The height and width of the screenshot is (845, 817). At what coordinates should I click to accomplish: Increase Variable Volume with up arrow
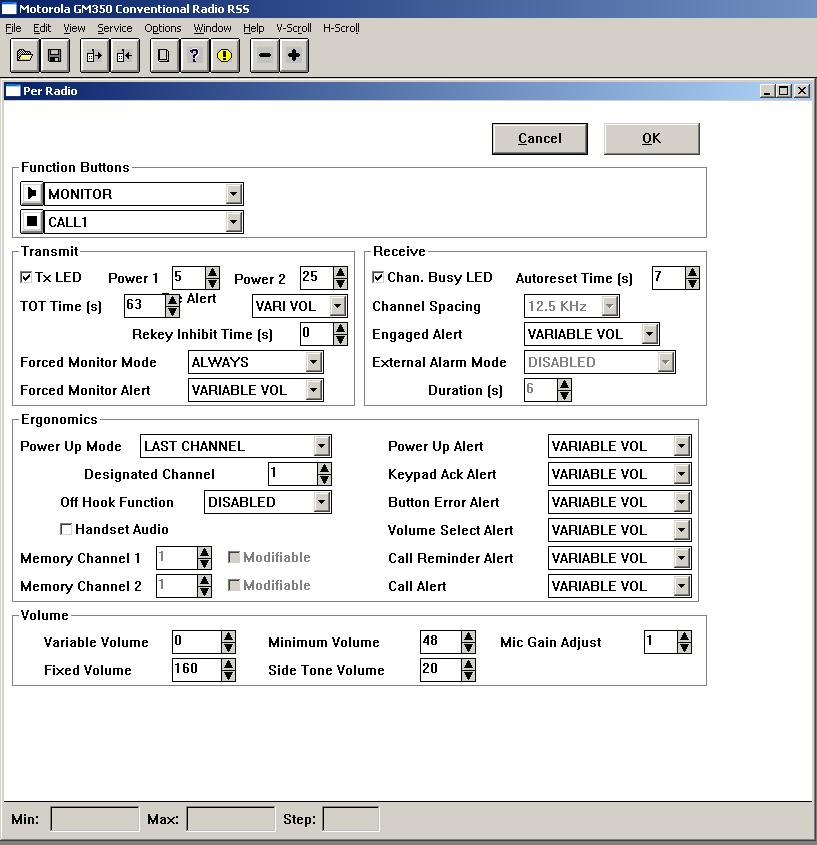pyautogui.click(x=229, y=636)
